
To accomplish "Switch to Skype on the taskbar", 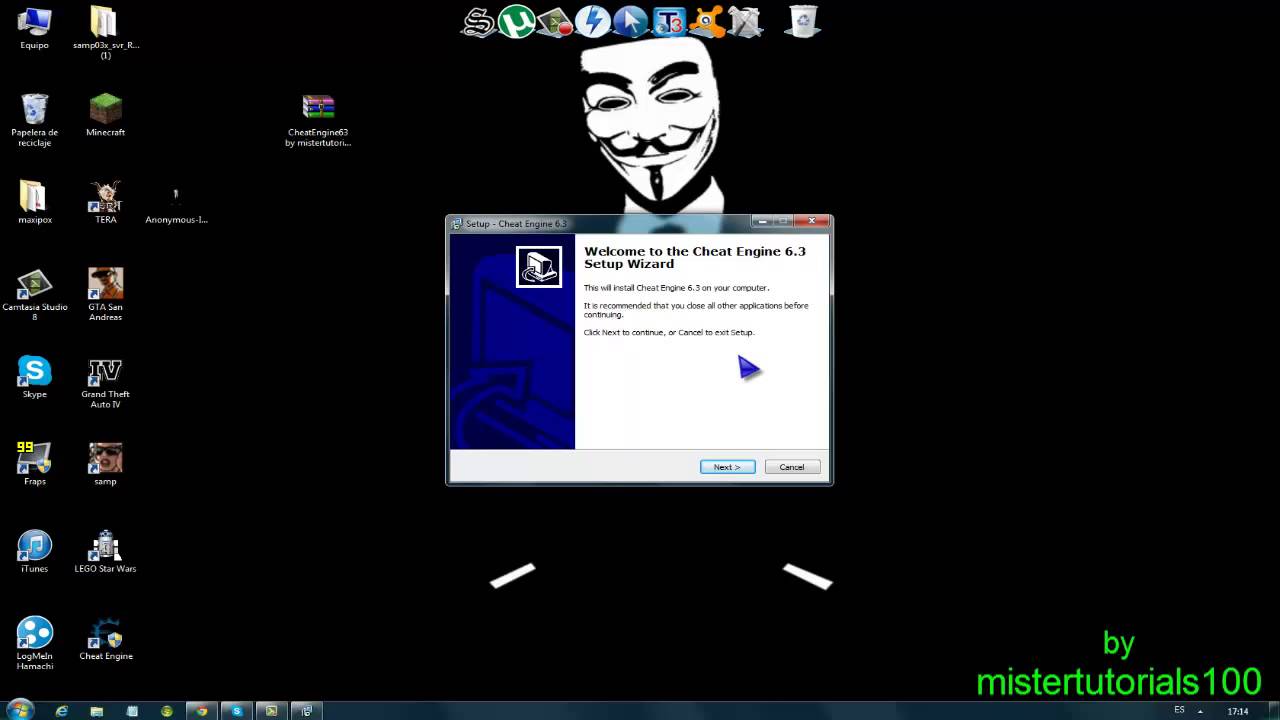I will pyautogui.click(x=237, y=711).
